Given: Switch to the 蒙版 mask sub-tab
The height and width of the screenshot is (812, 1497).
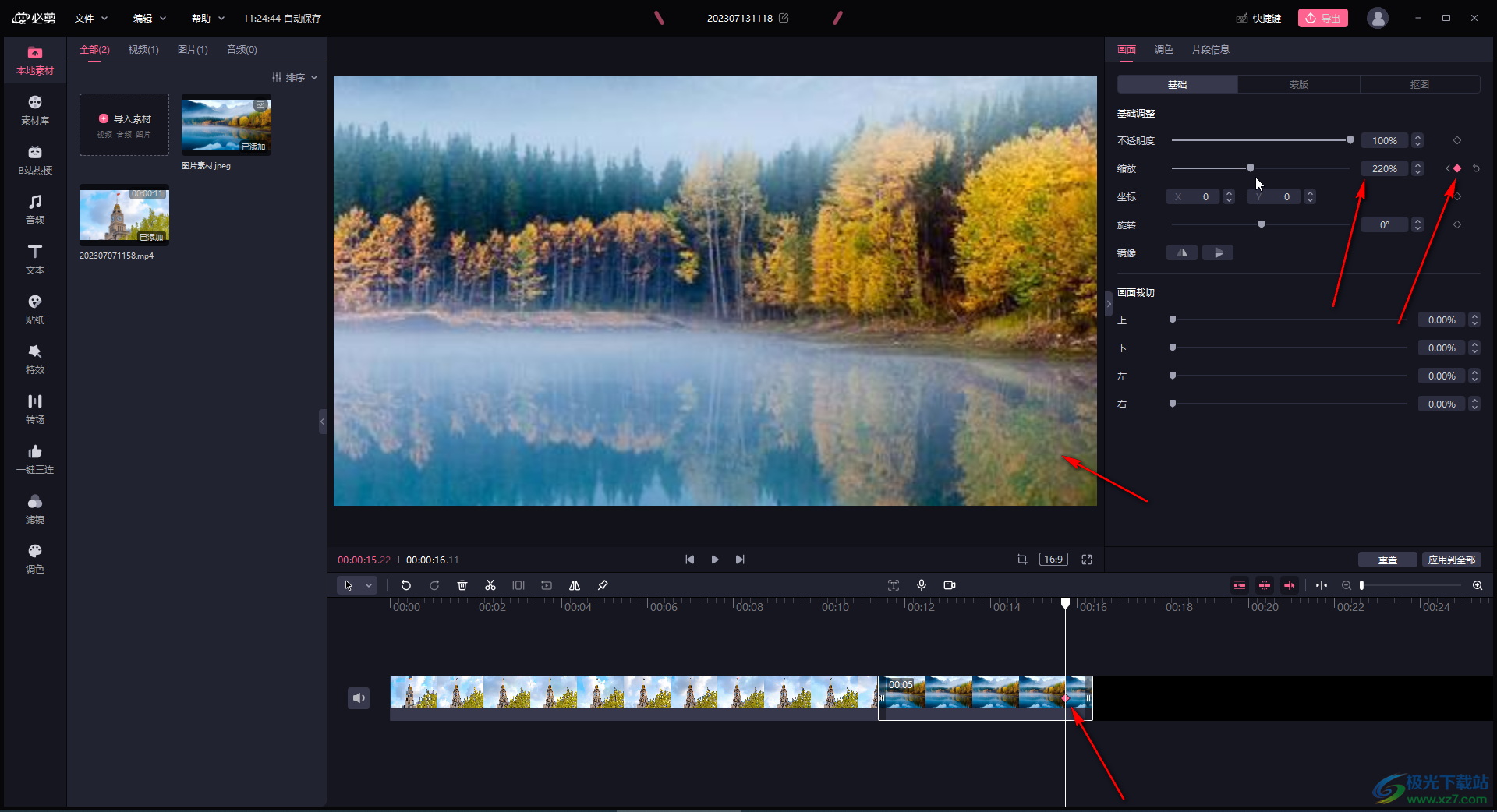Looking at the screenshot, I should coord(1299,84).
